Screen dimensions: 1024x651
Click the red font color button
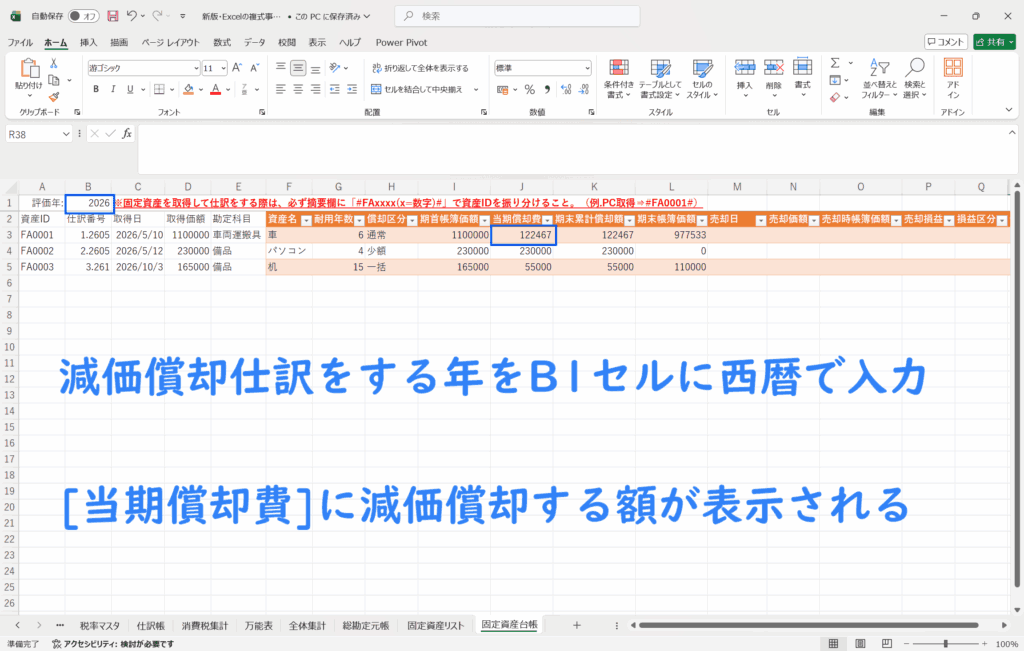click(x=215, y=89)
